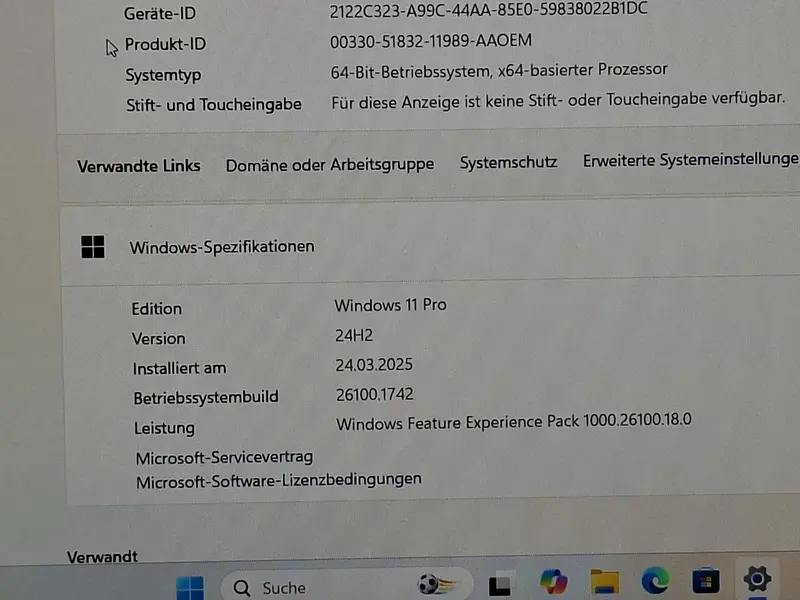
Task: Open the Task View icon in taskbar
Action: click(499, 585)
